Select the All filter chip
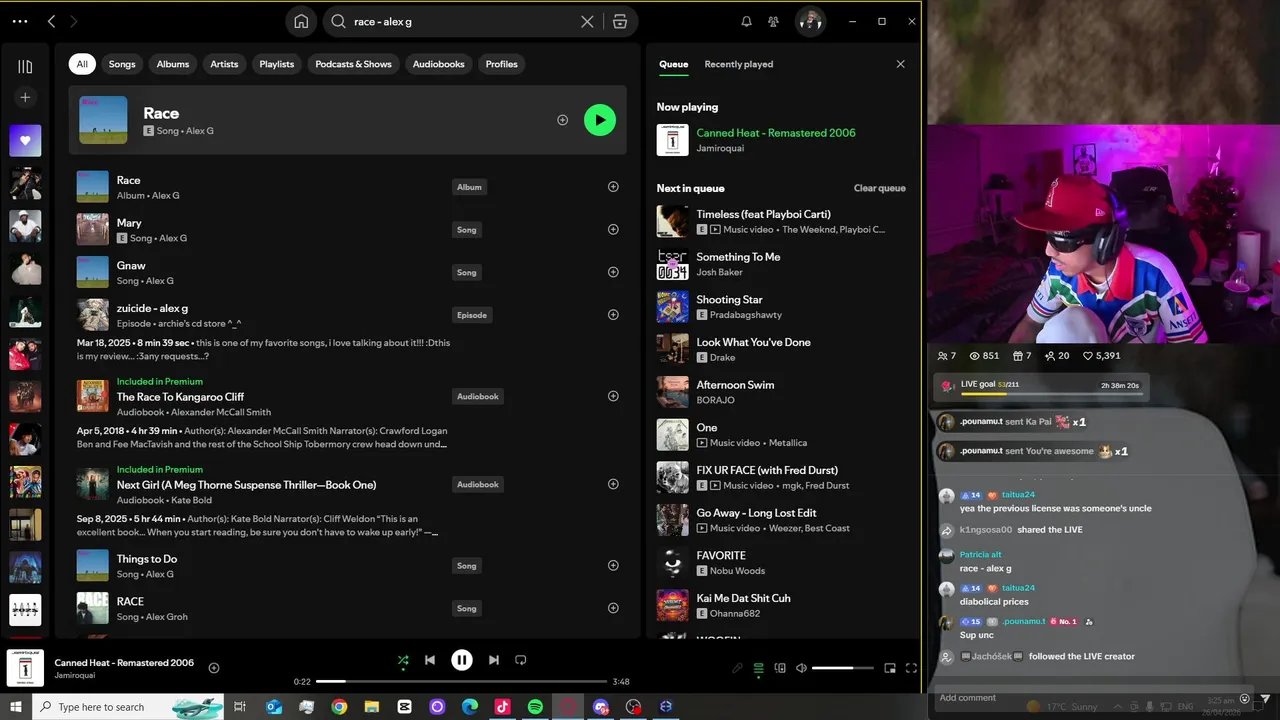This screenshot has width=1280, height=720. point(82,64)
